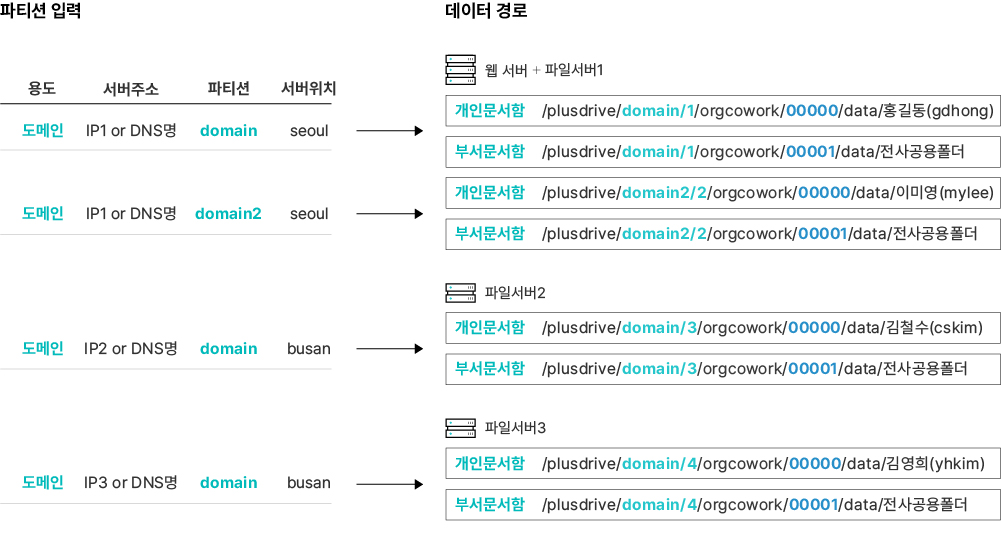Open the 김철수(cskim) 개인문서함 path
1001x533 pixels.
pos(723,328)
